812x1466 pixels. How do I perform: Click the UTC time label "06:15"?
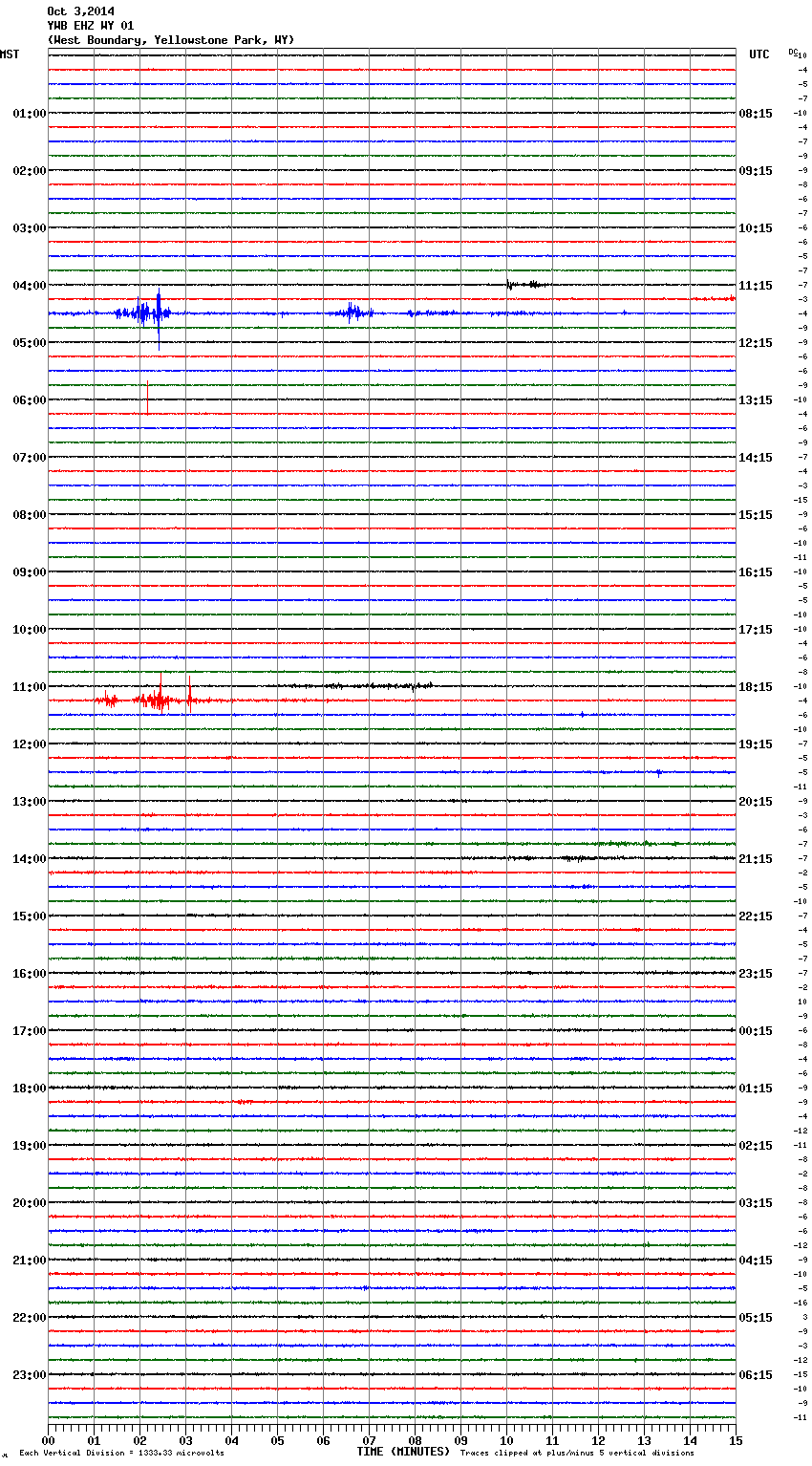756,1375
